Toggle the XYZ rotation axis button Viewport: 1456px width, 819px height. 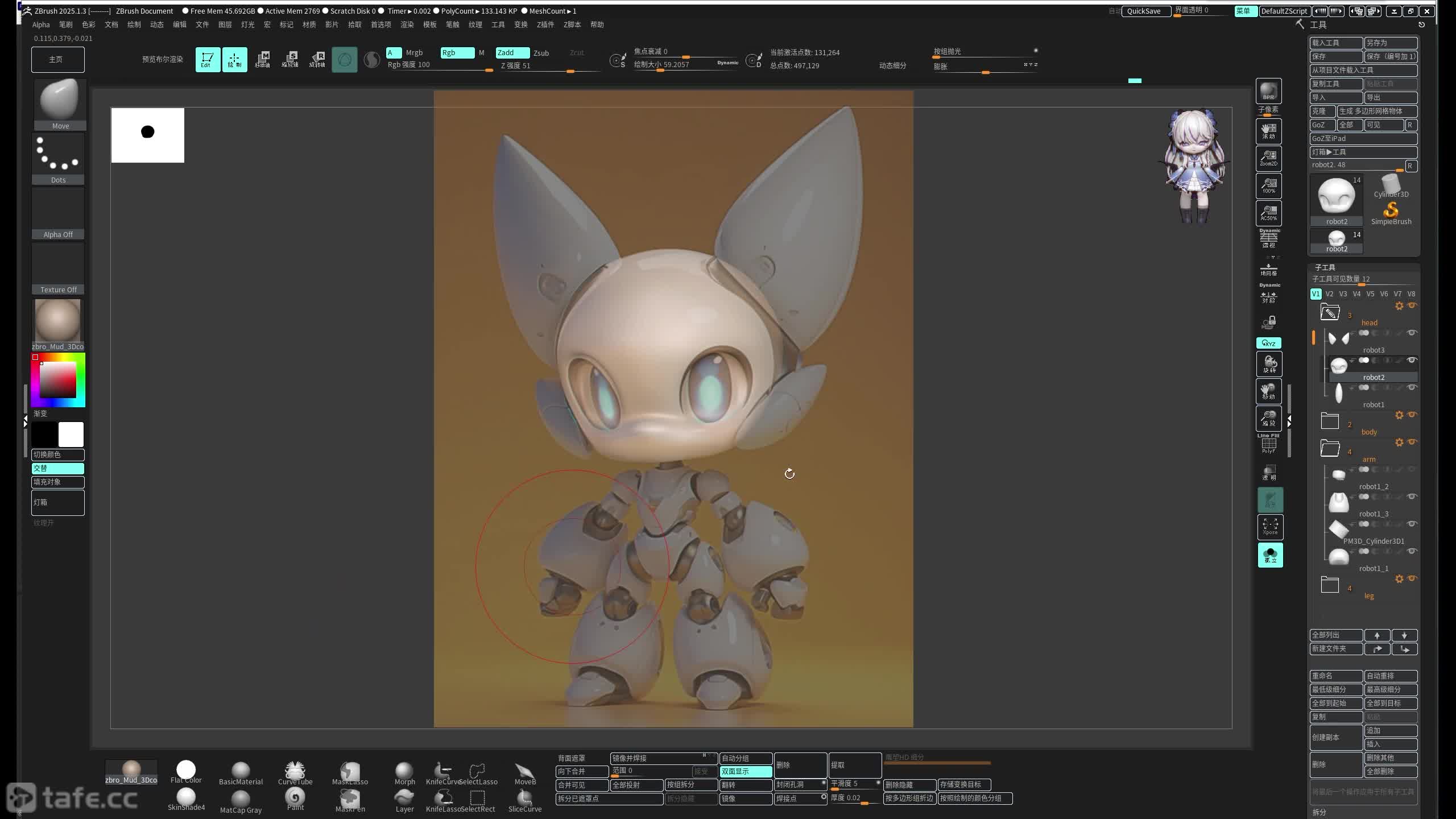pos(1268,343)
